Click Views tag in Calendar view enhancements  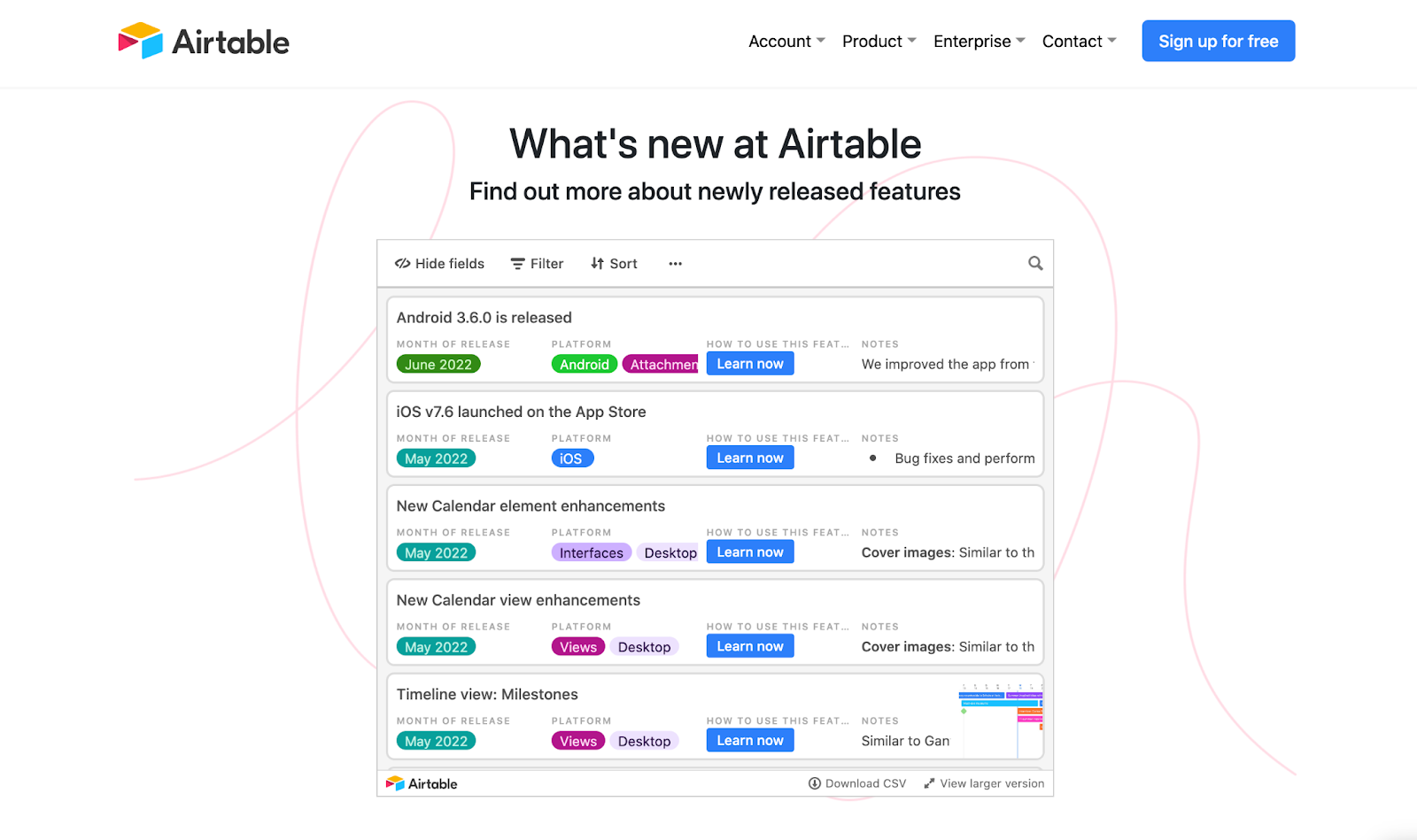(x=577, y=647)
